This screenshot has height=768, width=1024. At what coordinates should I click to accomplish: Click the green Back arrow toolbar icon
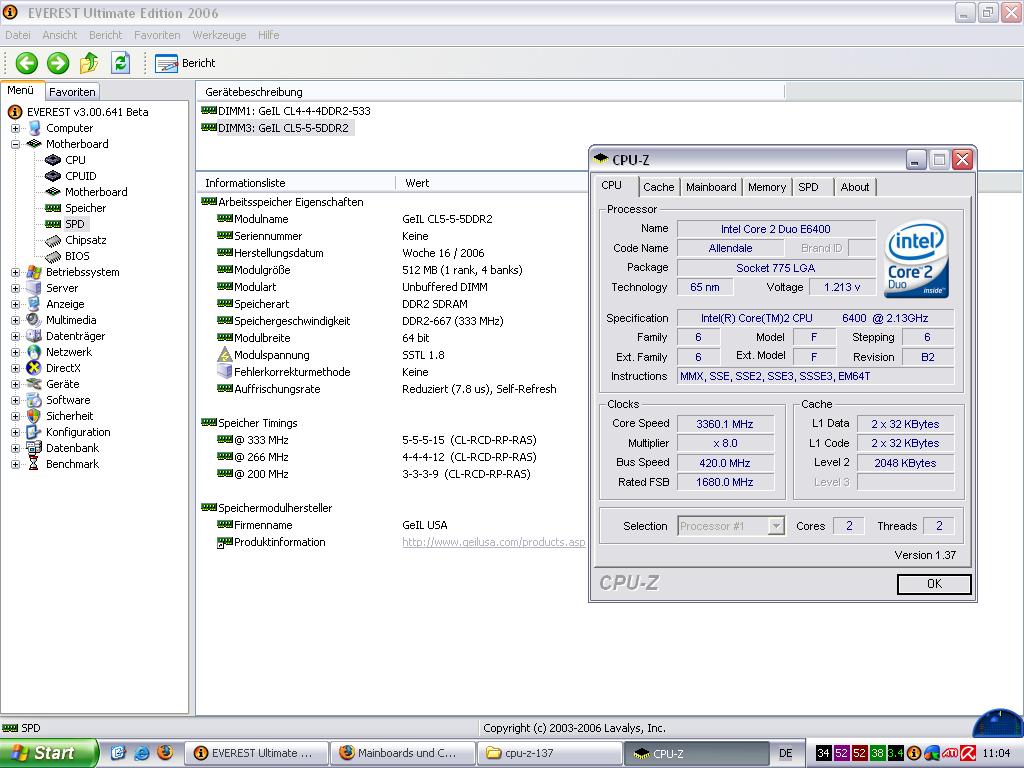[x=26, y=63]
